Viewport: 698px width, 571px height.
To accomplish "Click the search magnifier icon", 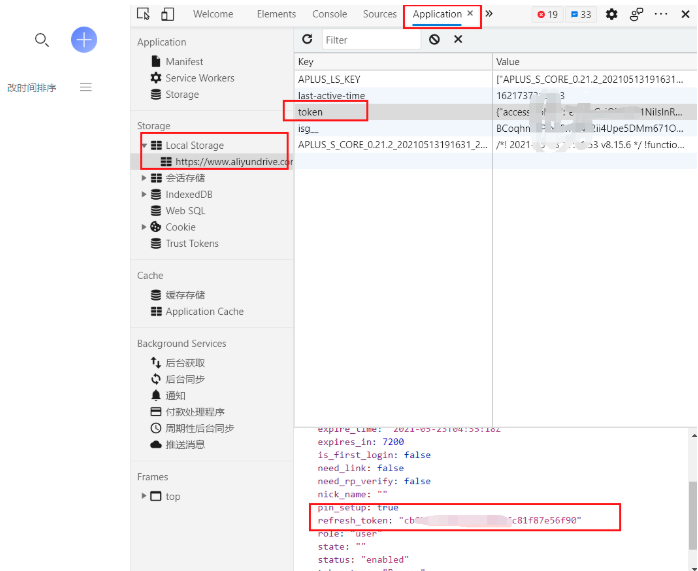I will click(x=41, y=39).
